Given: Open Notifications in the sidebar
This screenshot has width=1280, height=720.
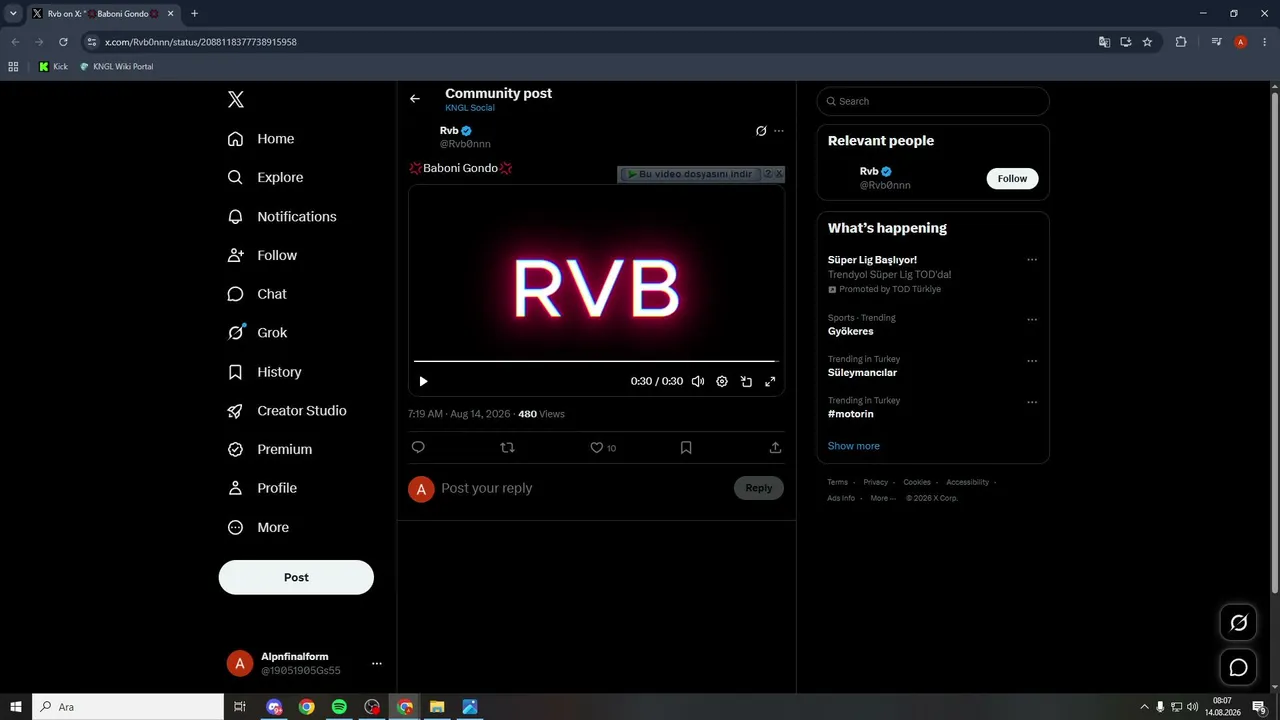Looking at the screenshot, I should coord(282,216).
